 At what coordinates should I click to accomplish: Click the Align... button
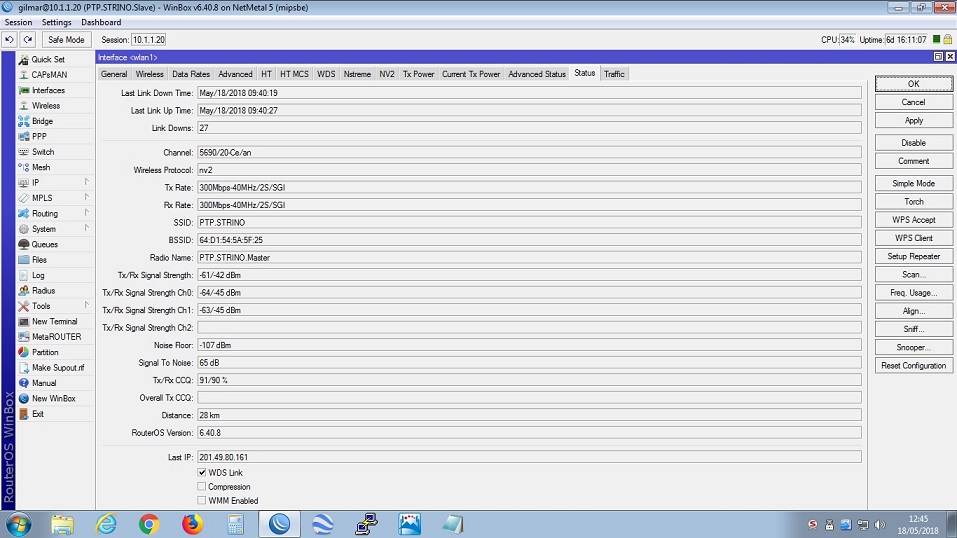click(914, 311)
